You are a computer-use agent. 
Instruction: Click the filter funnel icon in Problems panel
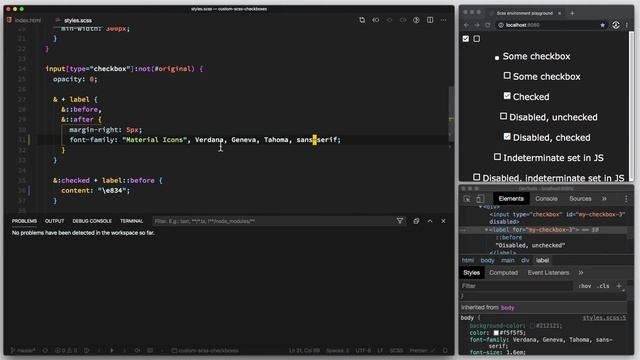[x=400, y=221]
